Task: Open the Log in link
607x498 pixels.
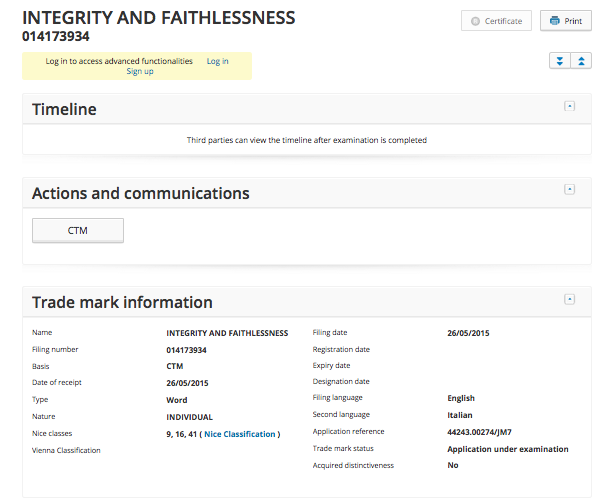Action: point(217,61)
